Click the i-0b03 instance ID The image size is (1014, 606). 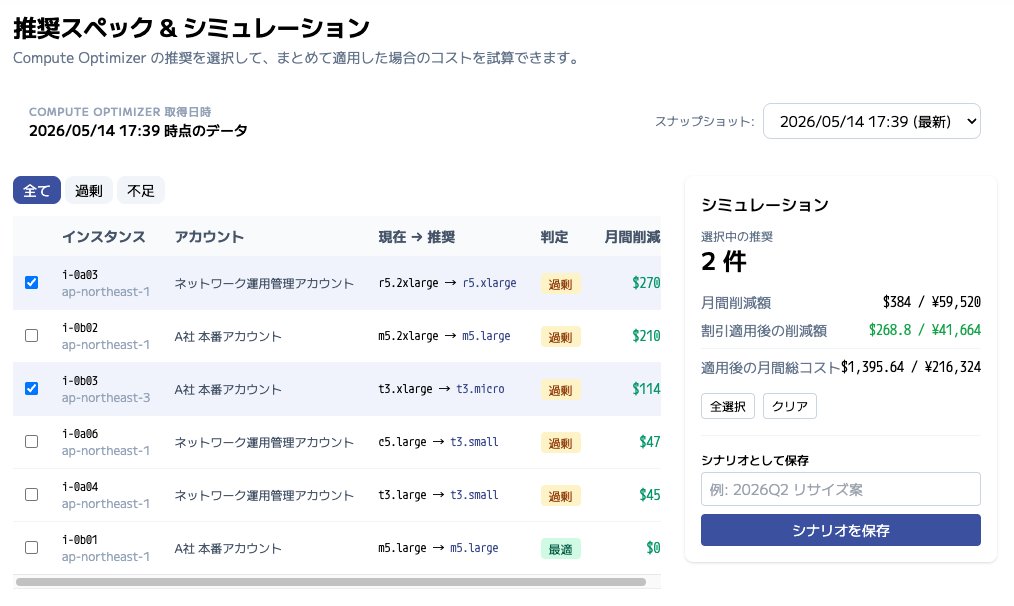pyautogui.click(x=80, y=381)
